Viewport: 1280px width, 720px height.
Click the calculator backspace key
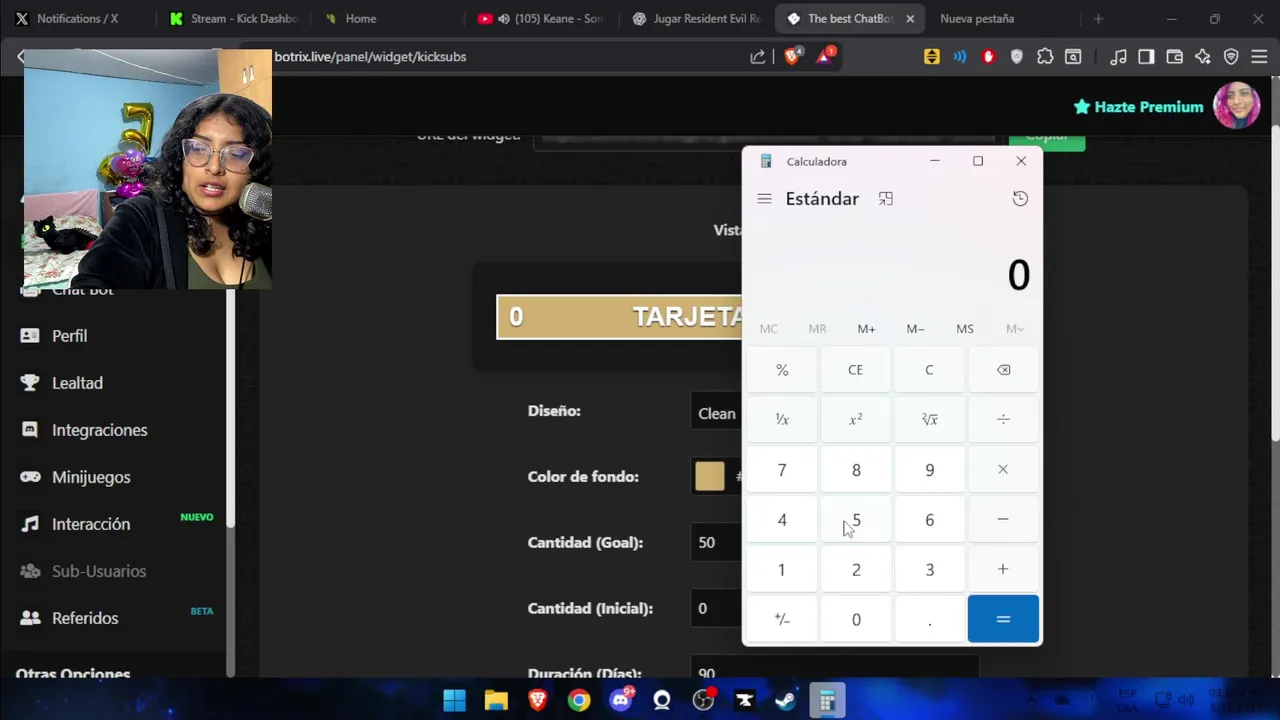click(1003, 370)
